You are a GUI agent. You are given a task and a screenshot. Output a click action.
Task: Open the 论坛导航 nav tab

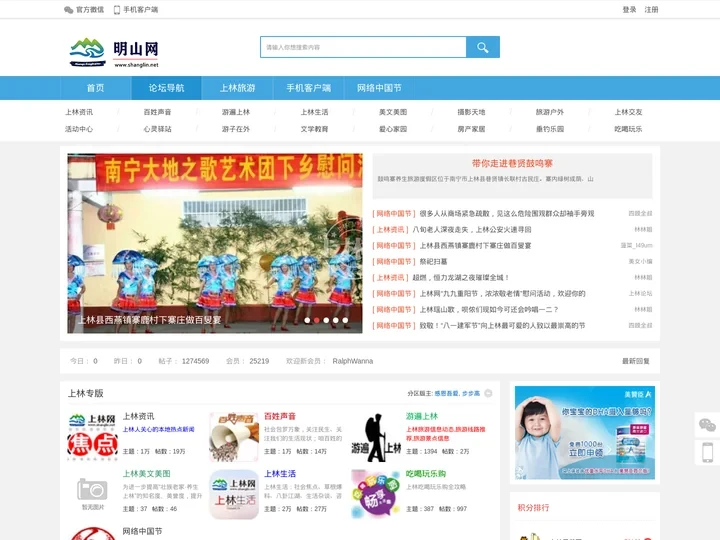coord(166,88)
